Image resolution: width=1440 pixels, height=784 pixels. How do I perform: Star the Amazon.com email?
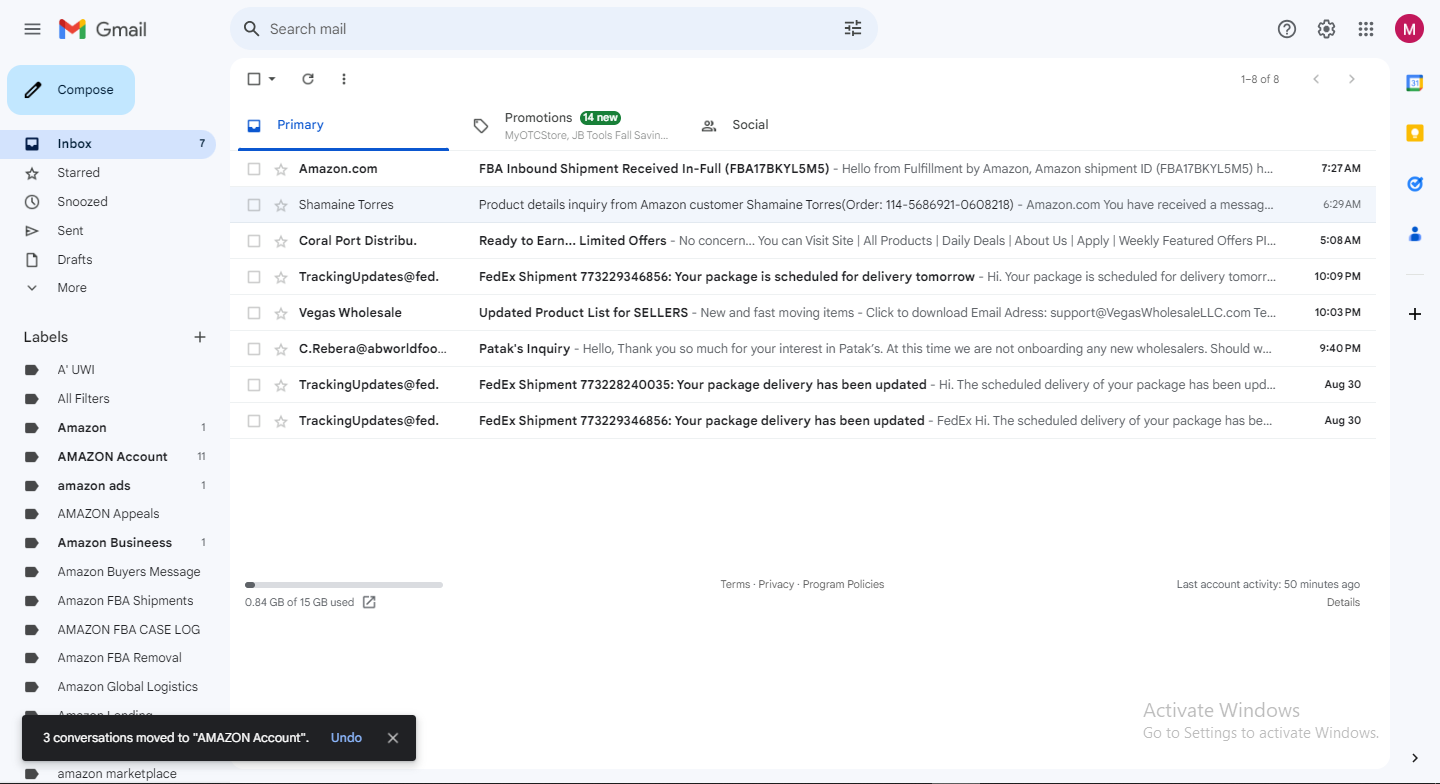point(281,169)
